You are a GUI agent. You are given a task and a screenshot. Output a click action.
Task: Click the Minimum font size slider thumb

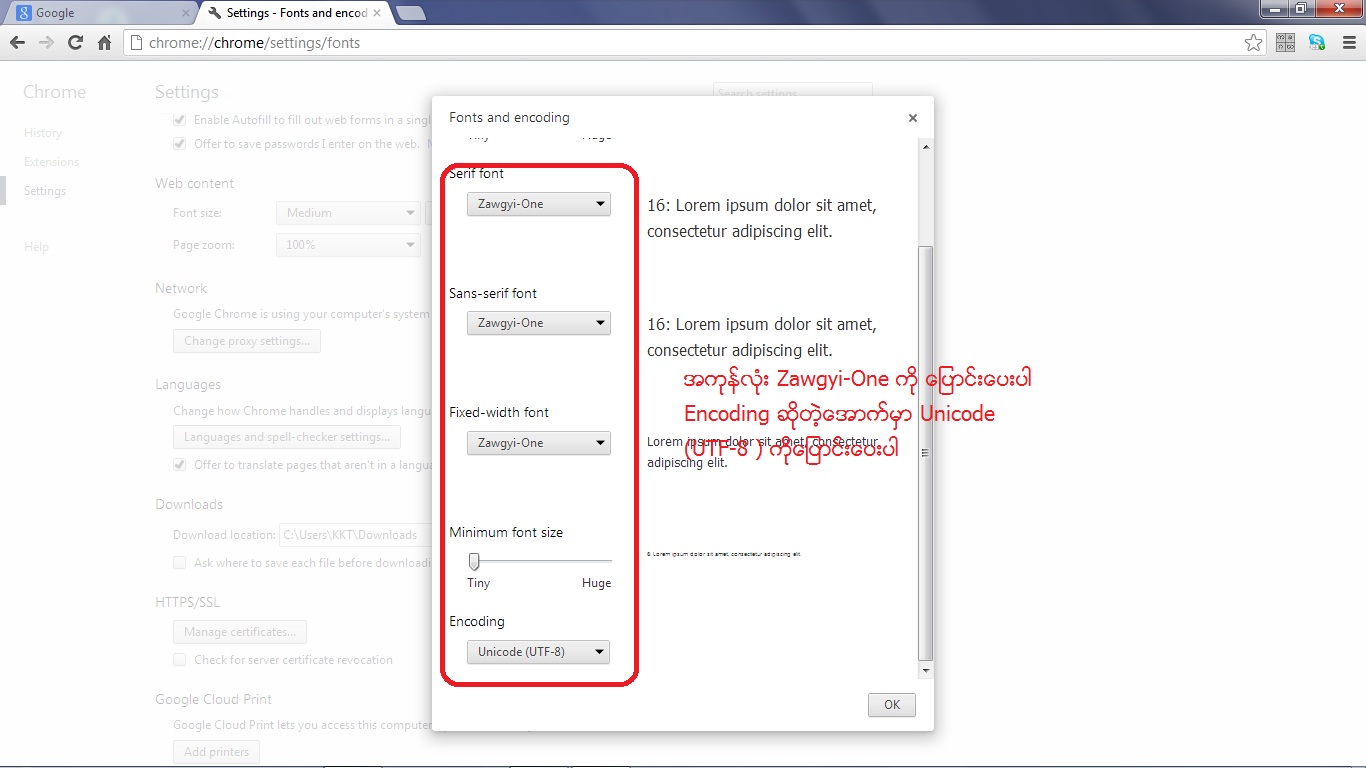474,561
